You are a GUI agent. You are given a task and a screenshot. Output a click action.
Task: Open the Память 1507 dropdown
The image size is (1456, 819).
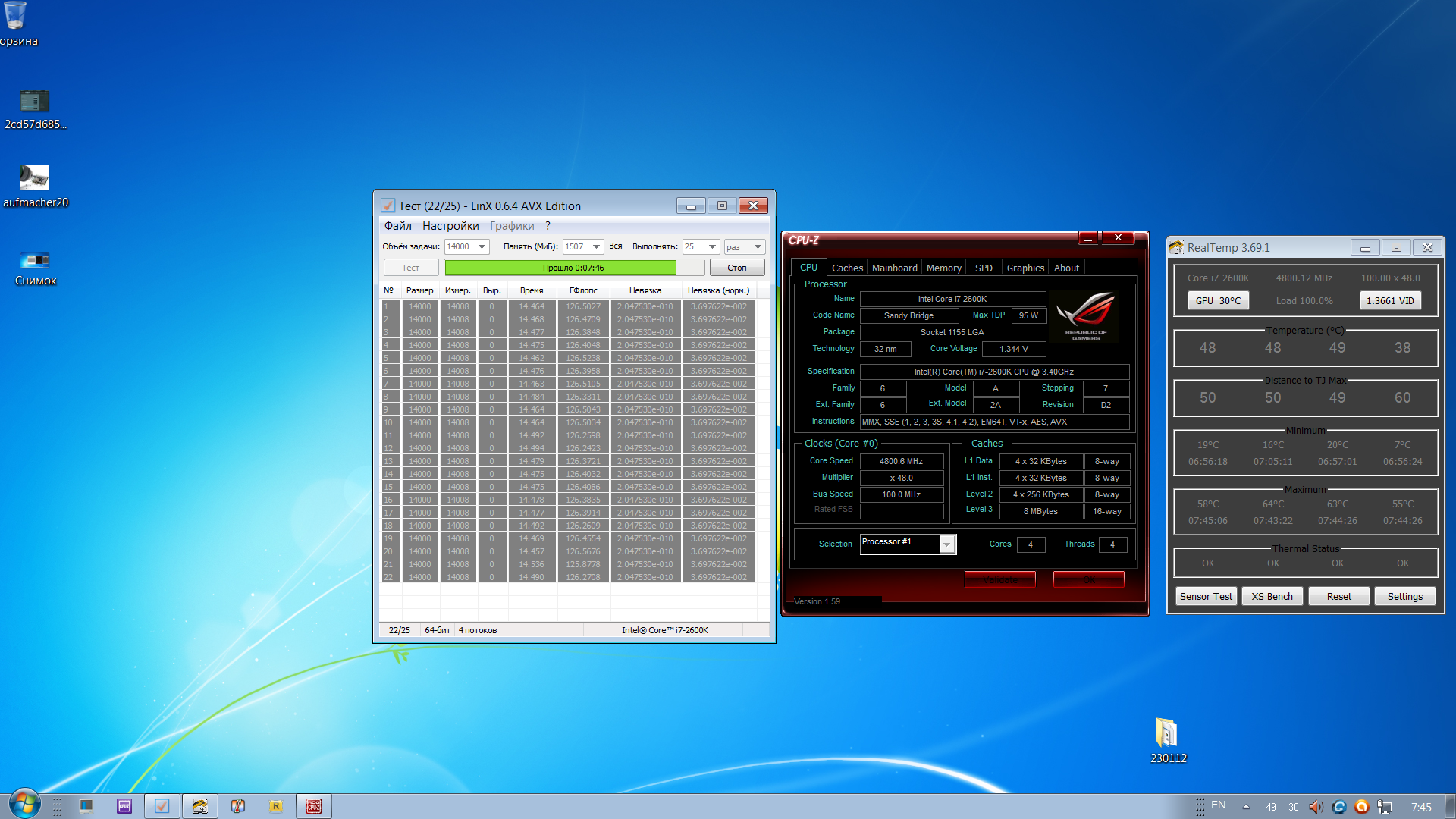pos(596,247)
